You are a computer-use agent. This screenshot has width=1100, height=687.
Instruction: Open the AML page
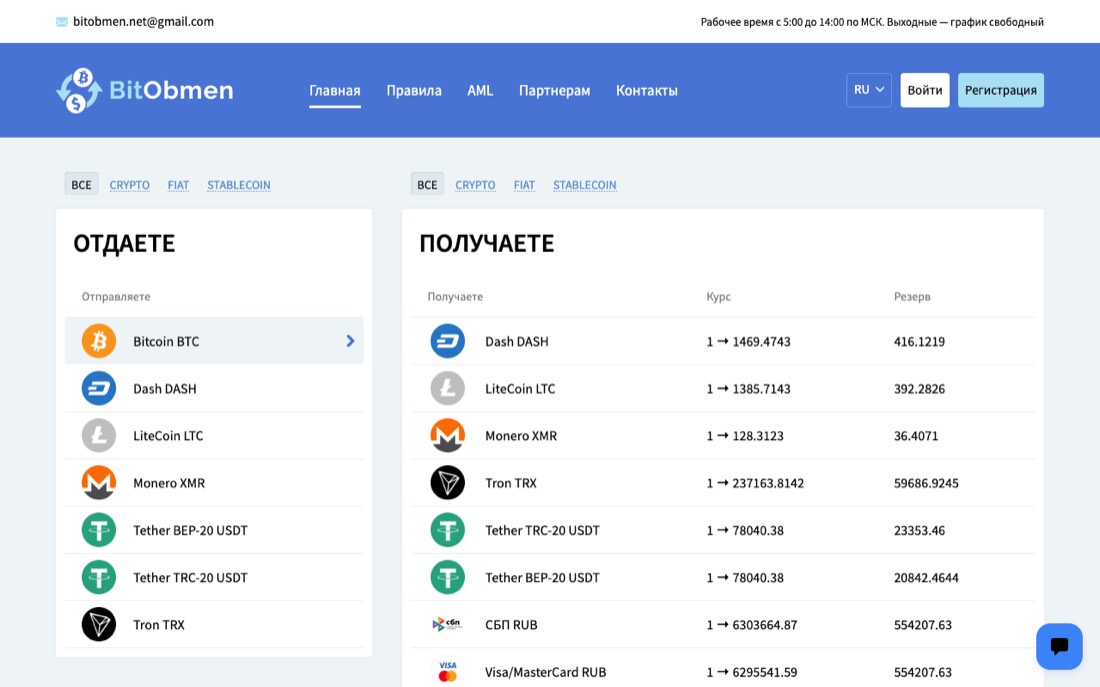pos(480,91)
